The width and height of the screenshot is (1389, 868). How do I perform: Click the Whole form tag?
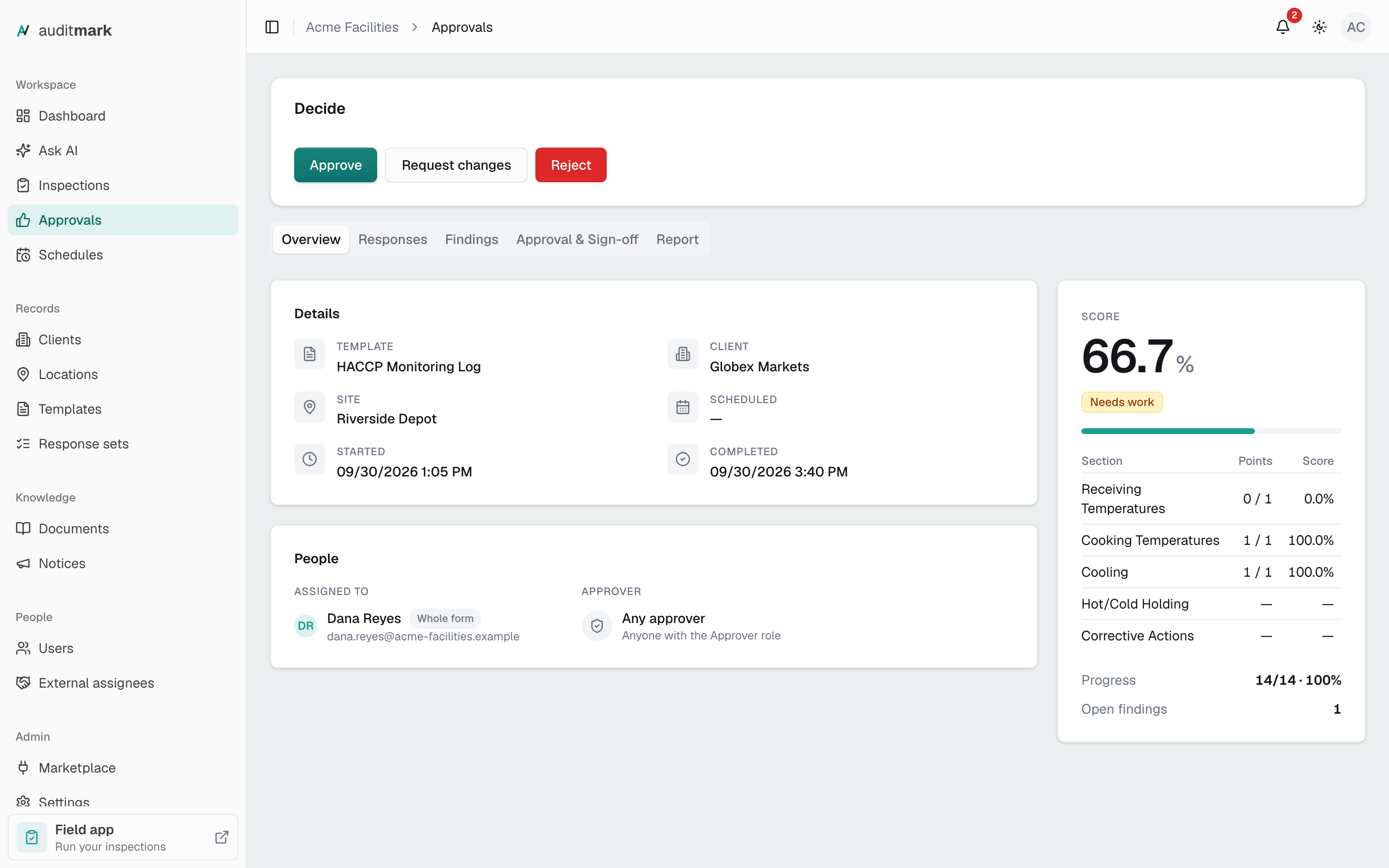point(446,618)
